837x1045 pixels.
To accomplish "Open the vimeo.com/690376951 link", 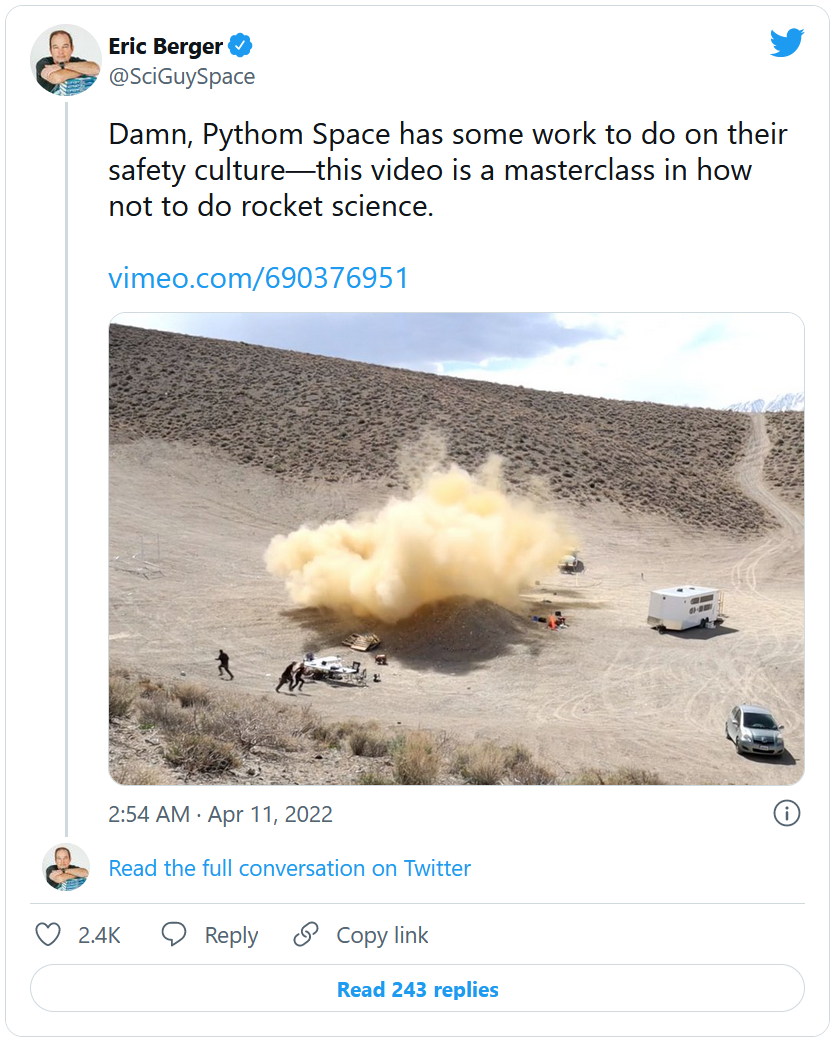I will point(258,278).
